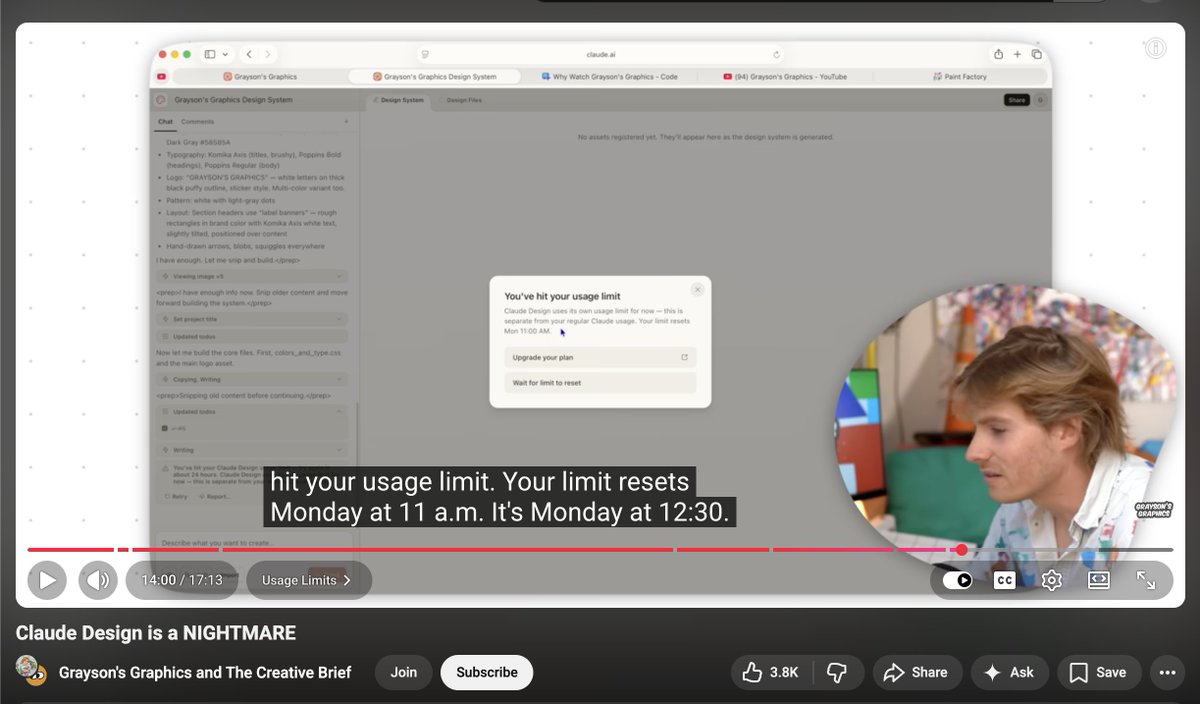Play the YouTube video
Image resolution: width=1200 pixels, height=704 pixels.
point(47,580)
